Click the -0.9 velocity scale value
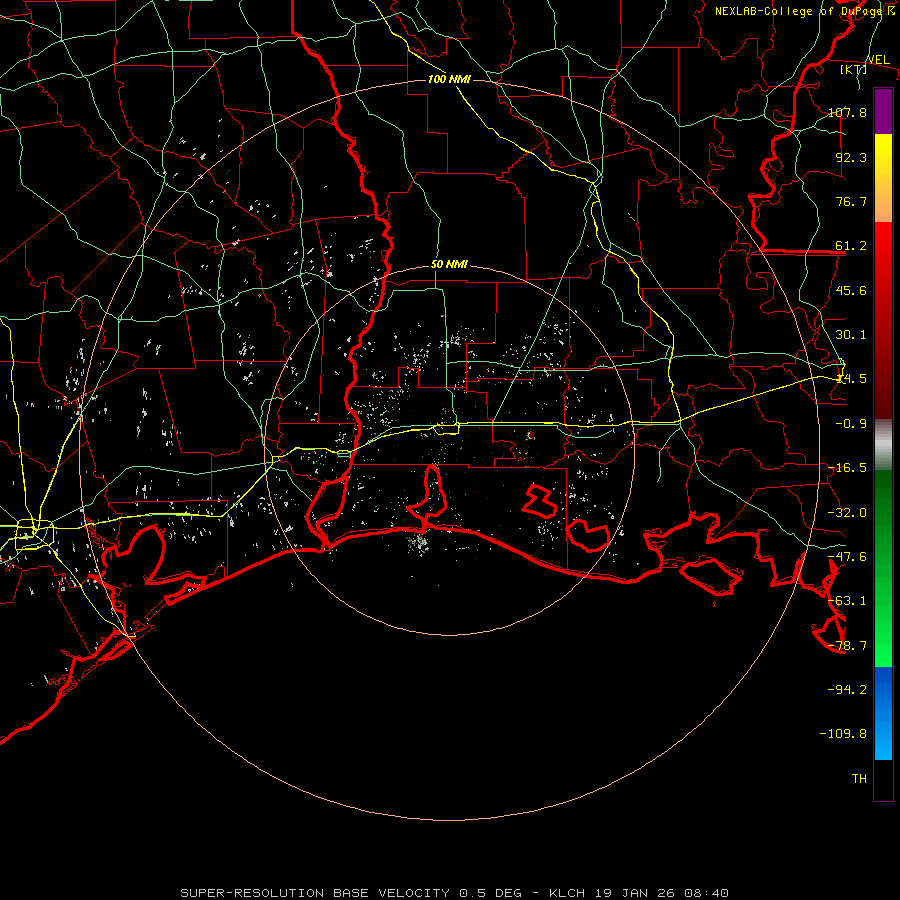 [x=851, y=424]
